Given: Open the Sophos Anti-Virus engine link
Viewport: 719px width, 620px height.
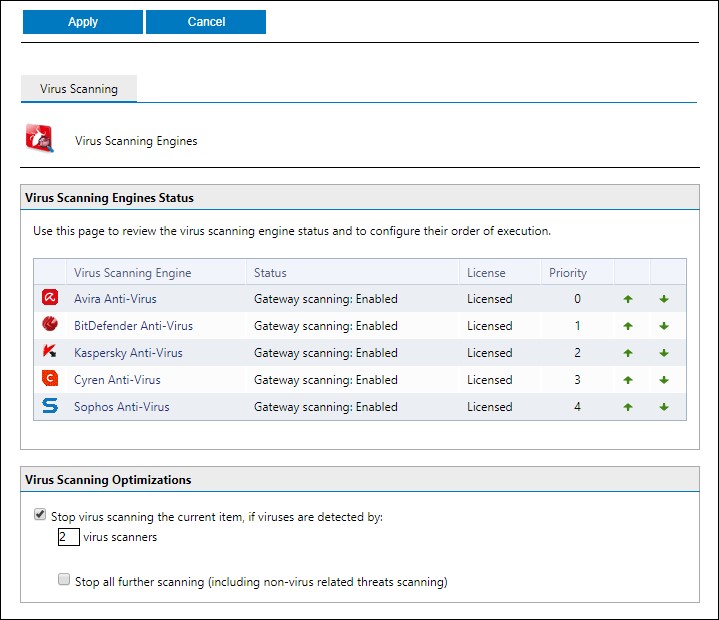Looking at the screenshot, I should (x=122, y=407).
